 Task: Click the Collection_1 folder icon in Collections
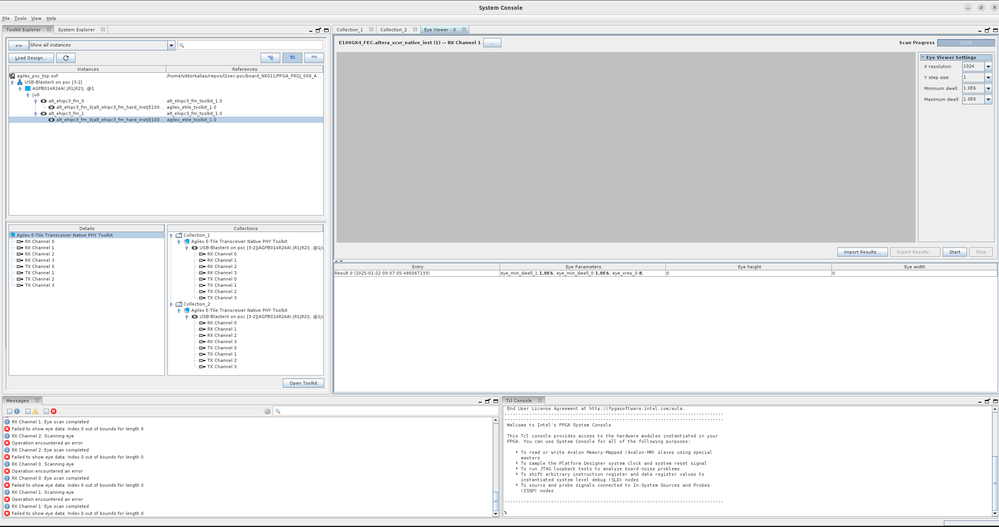(x=179, y=236)
